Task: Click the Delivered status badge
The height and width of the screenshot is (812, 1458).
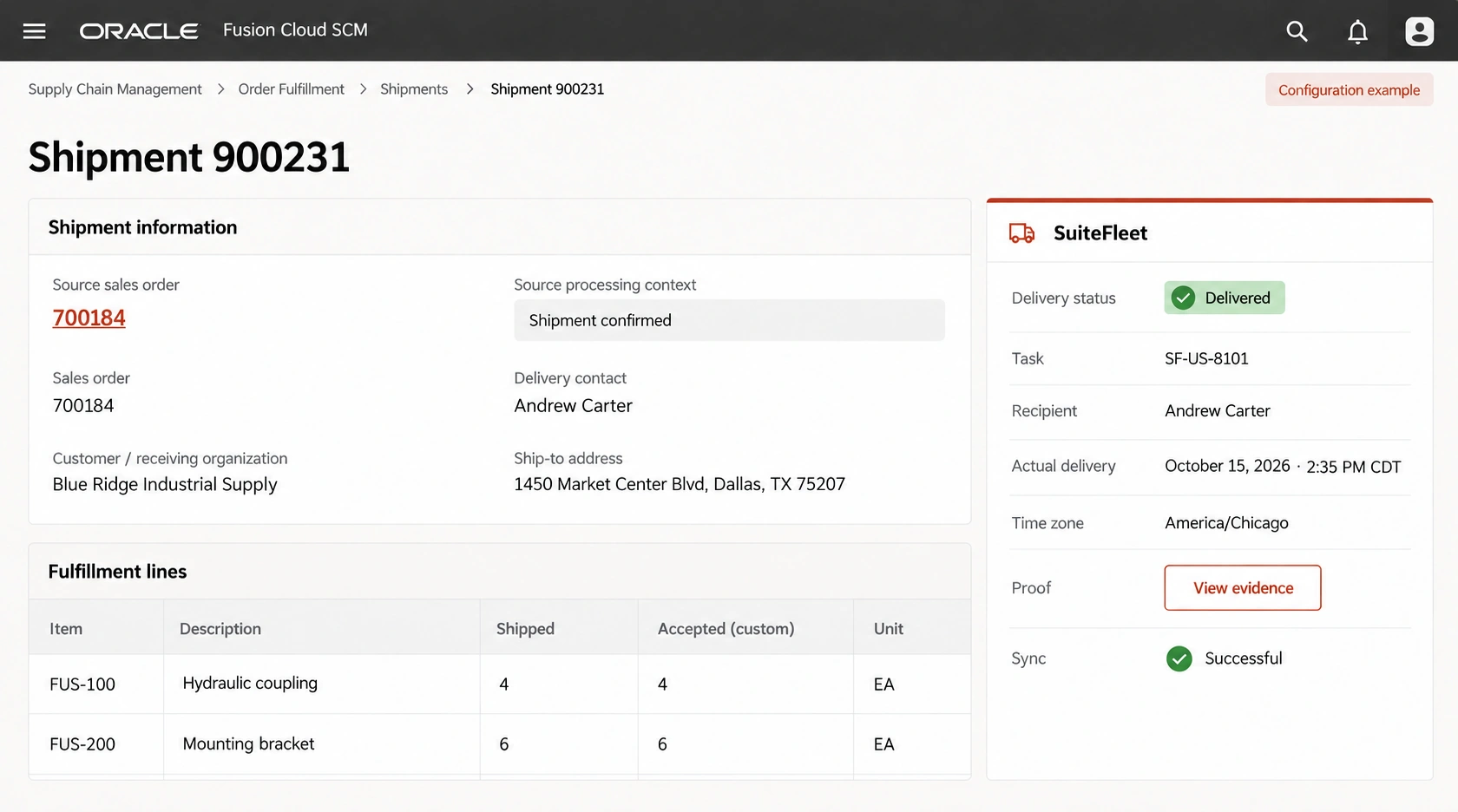Action: click(x=1224, y=298)
